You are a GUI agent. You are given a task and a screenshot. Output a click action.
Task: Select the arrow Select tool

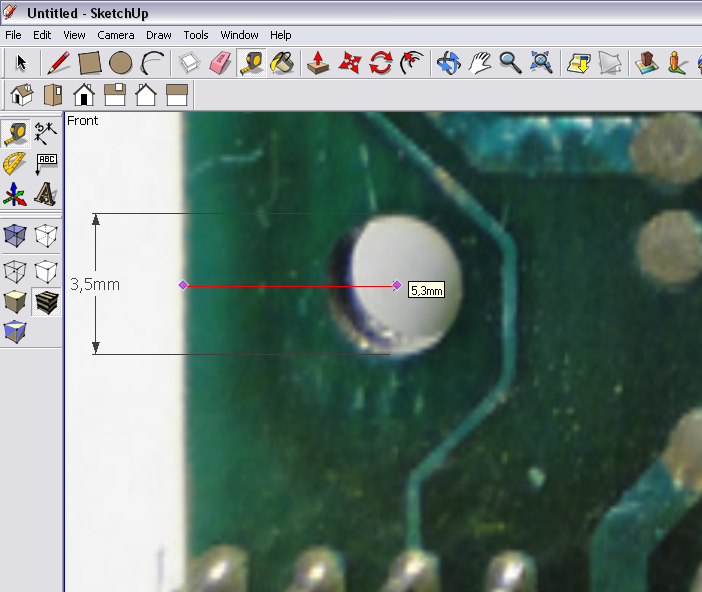[21, 63]
